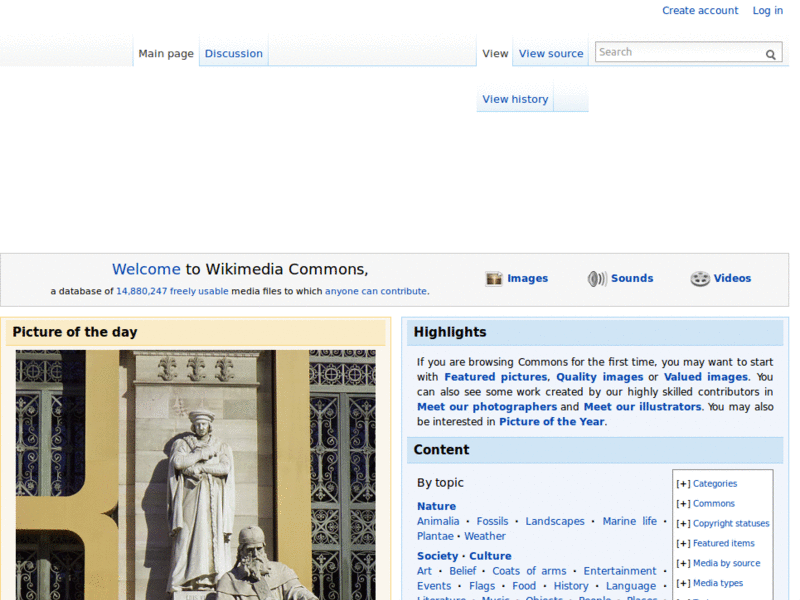Viewport: 800px width, 600px height.
Task: Click the Log in link
Action: [767, 10]
